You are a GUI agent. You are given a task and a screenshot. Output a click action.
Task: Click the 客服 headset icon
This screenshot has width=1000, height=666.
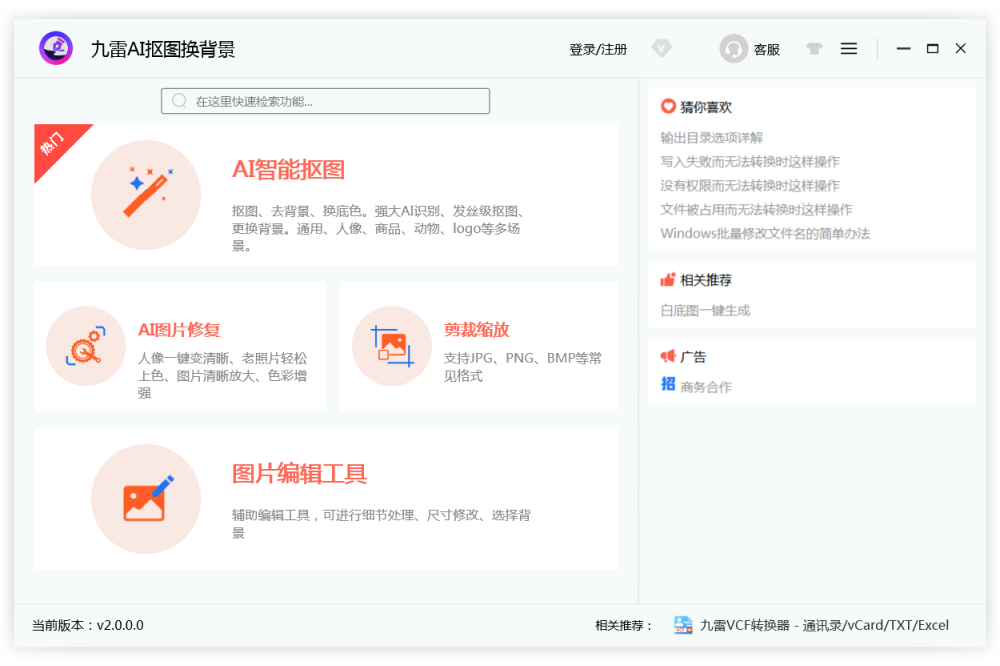[x=734, y=49]
